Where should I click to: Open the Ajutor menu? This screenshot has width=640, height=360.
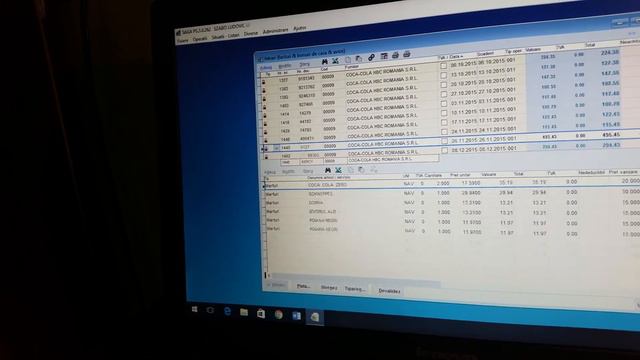[299, 29]
